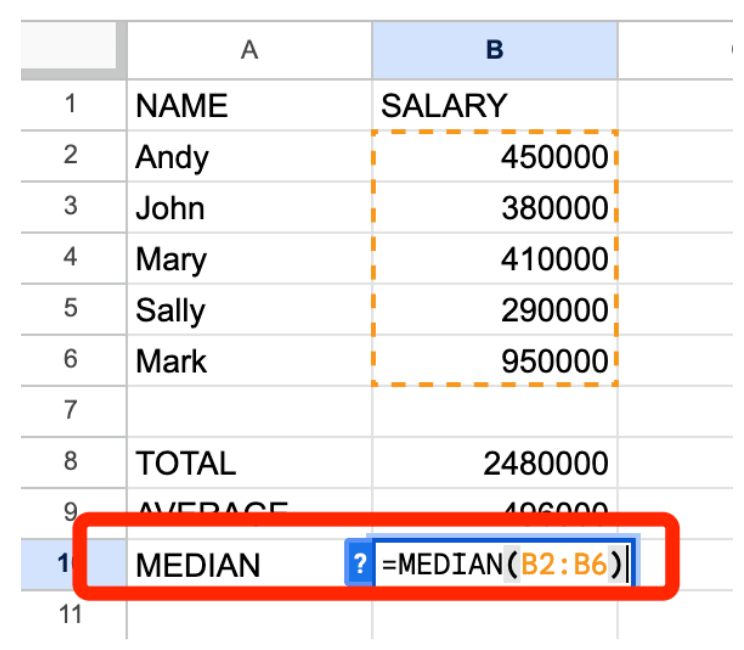Select row 7 header
The height and width of the screenshot is (650, 744).
pos(71,410)
